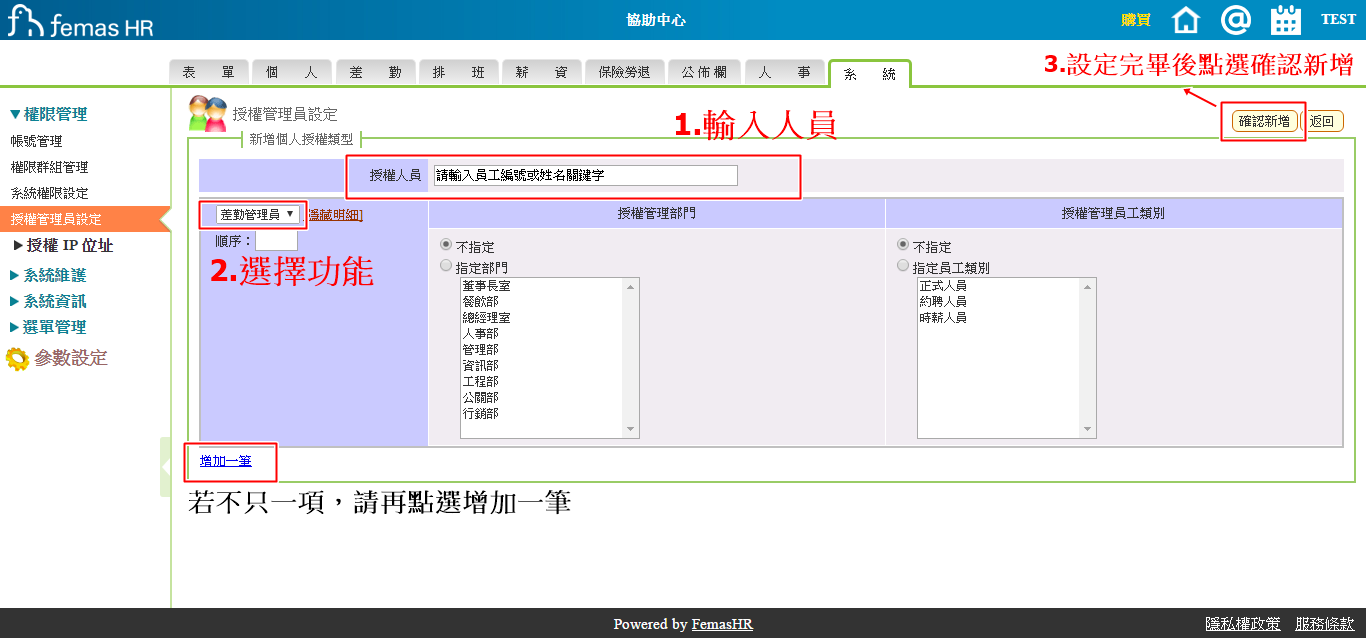Click the 增加一筆 link
The width and height of the screenshot is (1366, 638).
point(225,461)
